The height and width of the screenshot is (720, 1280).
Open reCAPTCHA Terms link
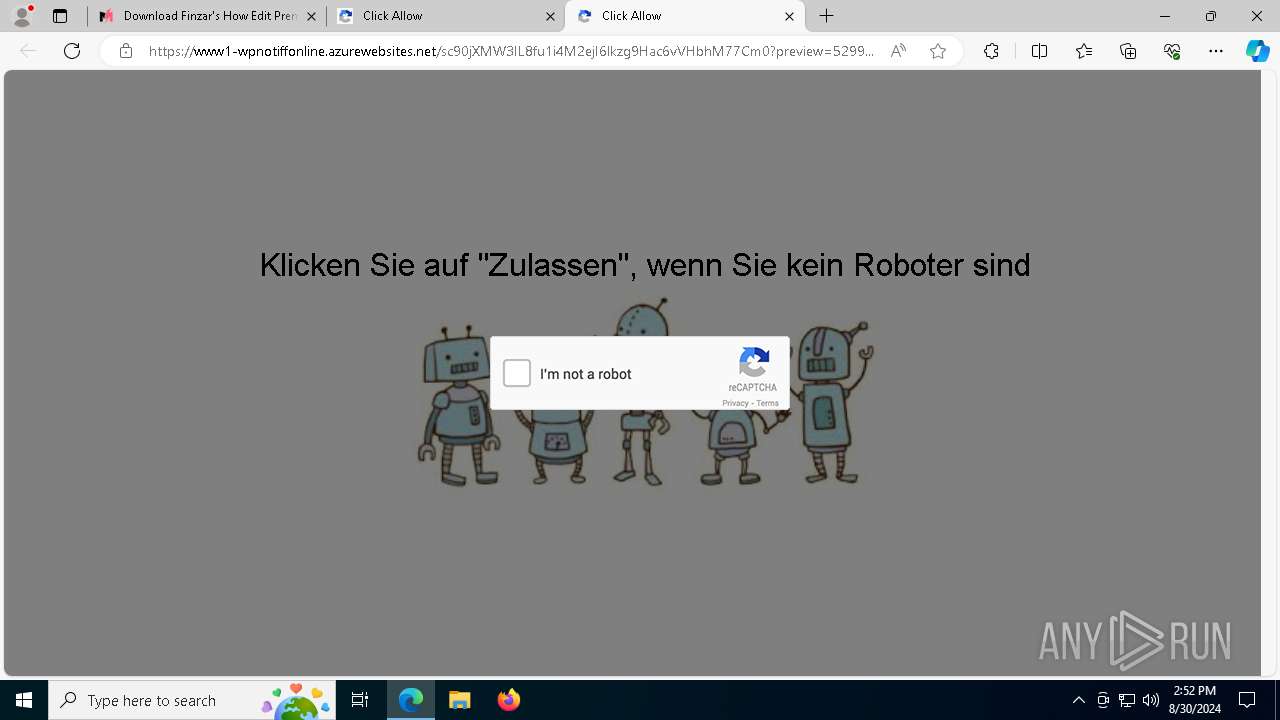coord(767,403)
